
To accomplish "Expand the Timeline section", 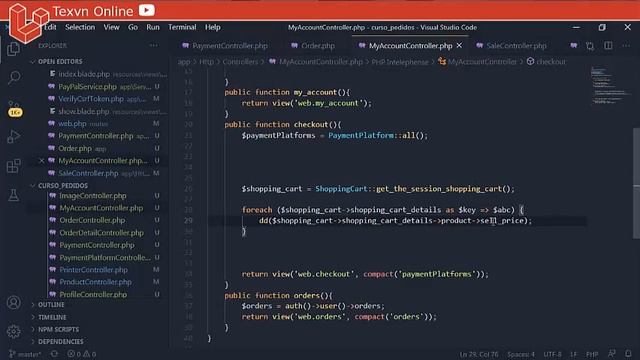I will tap(52, 317).
